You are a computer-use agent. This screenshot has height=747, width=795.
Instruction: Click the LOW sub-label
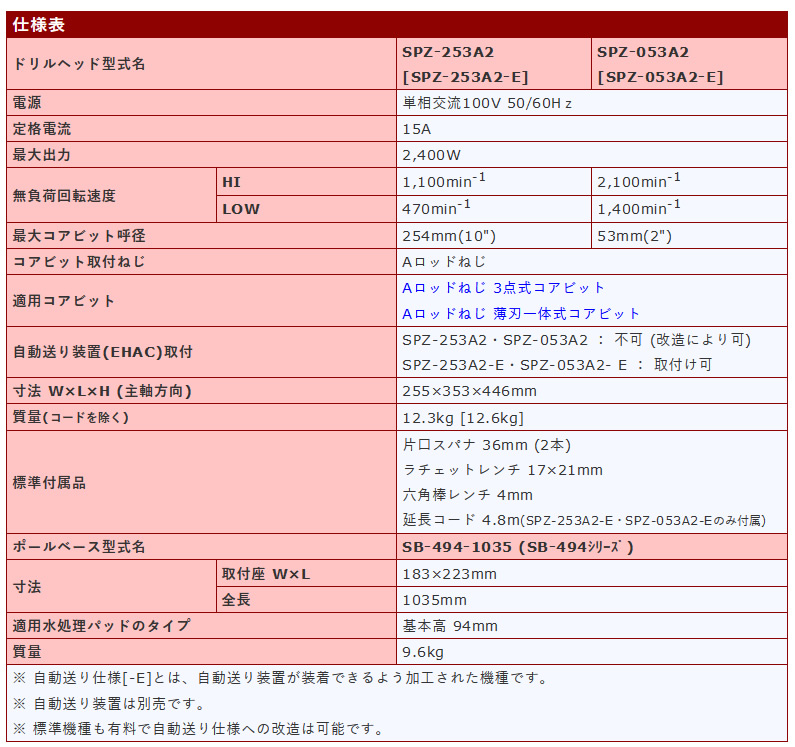[x=241, y=209]
